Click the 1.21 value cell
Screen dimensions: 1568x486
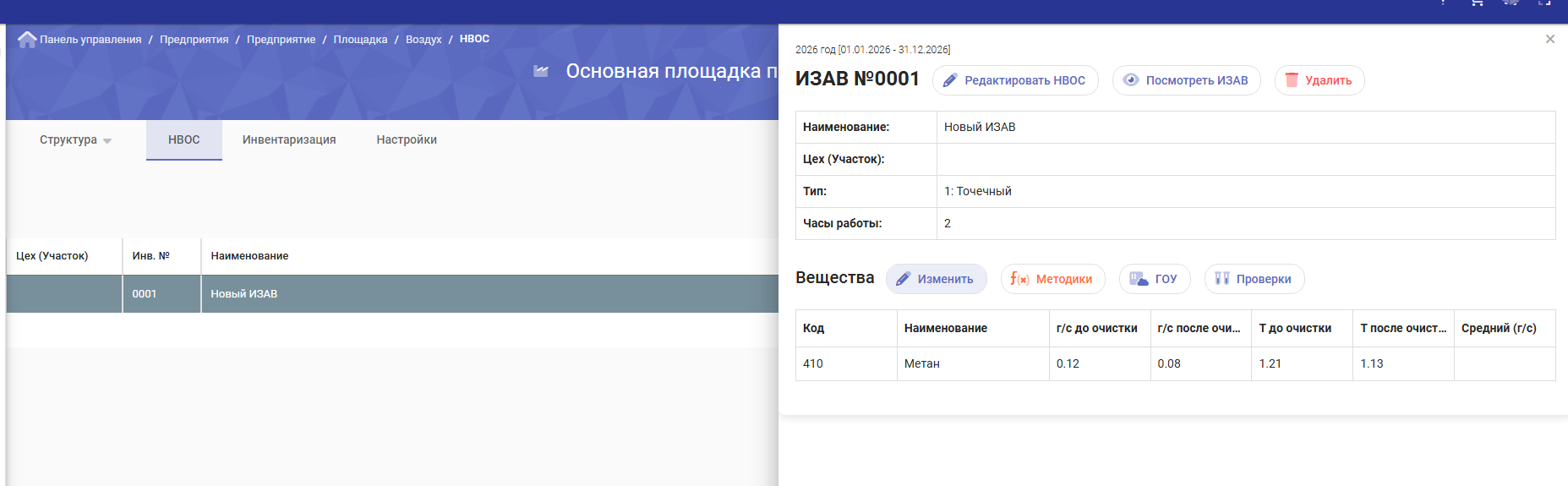[x=1302, y=363]
